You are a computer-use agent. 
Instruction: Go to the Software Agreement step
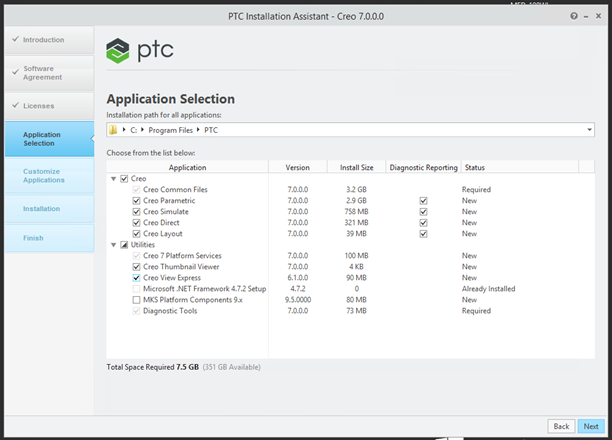click(x=50, y=73)
